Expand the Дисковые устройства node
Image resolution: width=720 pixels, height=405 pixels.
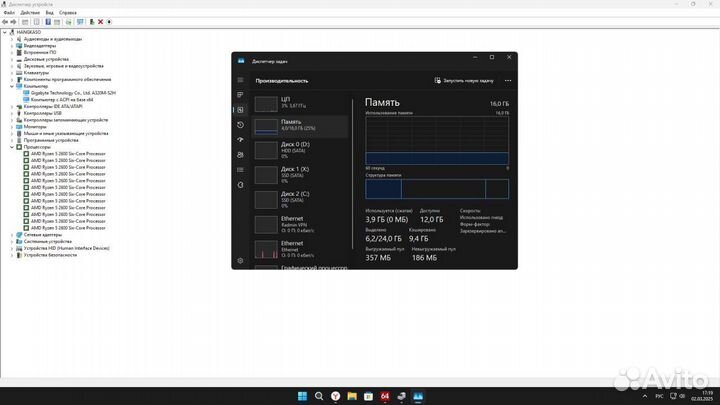click(12, 59)
